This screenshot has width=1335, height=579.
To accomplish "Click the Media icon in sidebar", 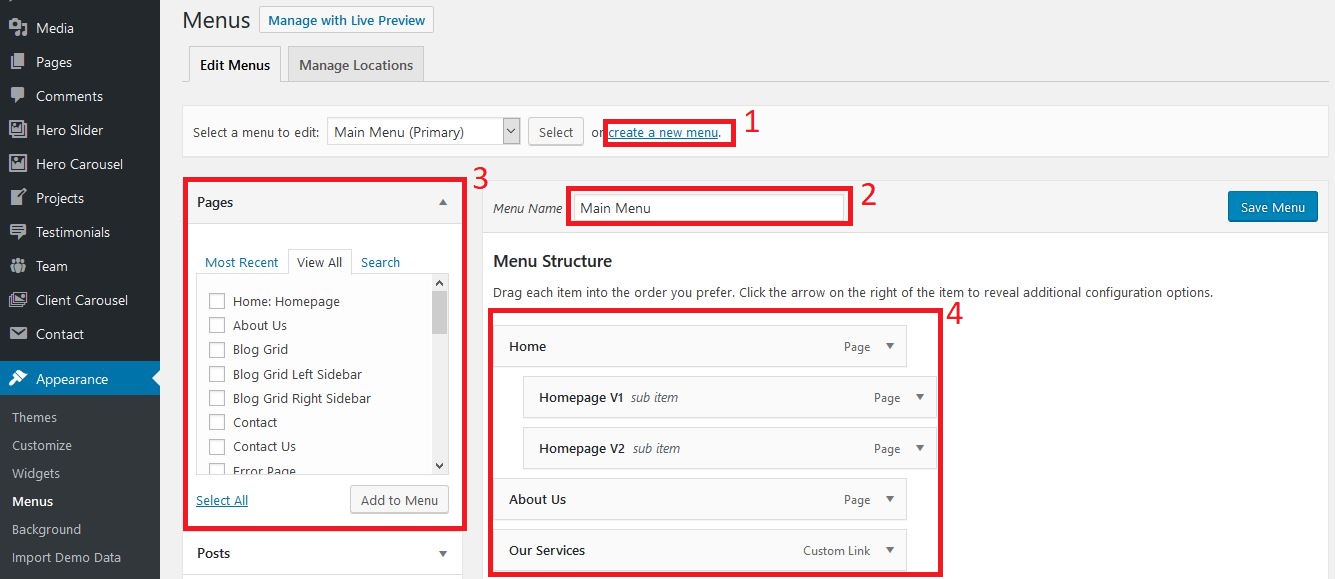I will [18, 28].
